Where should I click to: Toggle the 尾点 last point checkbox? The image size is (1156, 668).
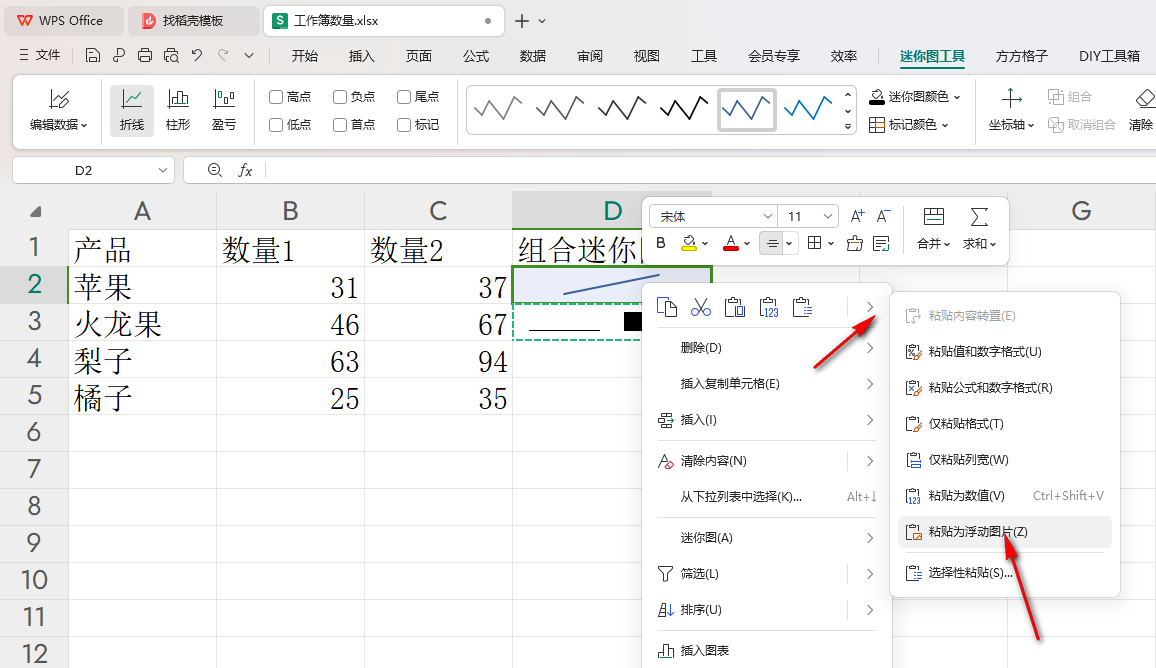click(x=404, y=97)
